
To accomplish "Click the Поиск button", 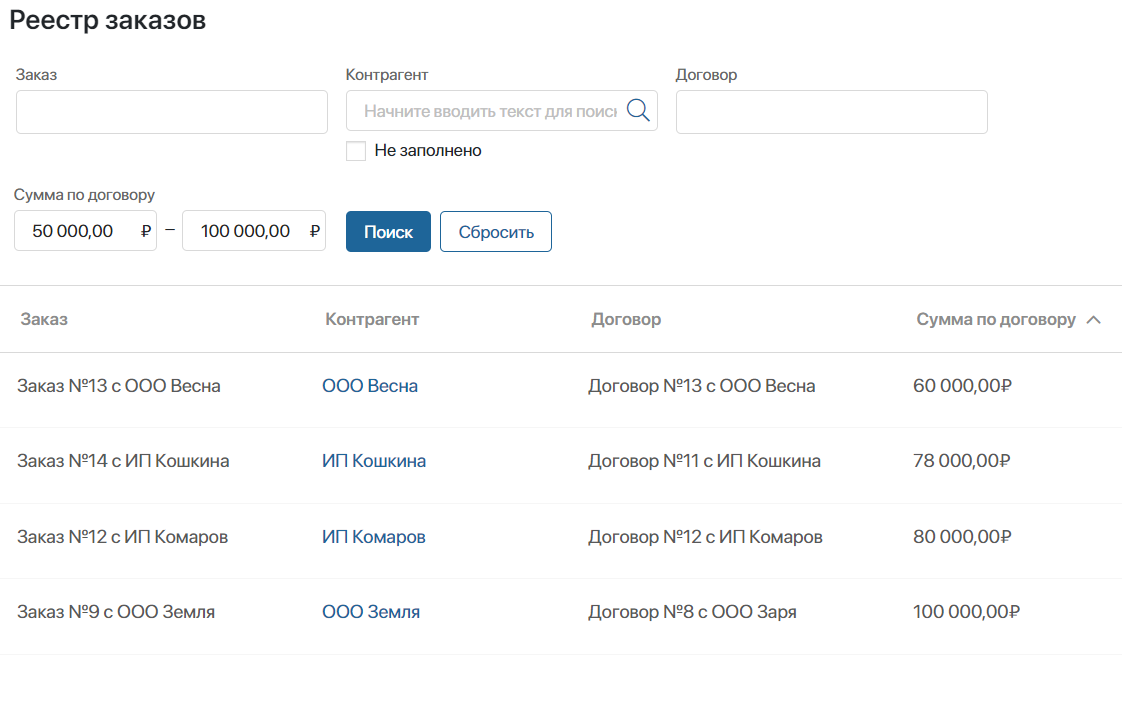I will point(388,231).
